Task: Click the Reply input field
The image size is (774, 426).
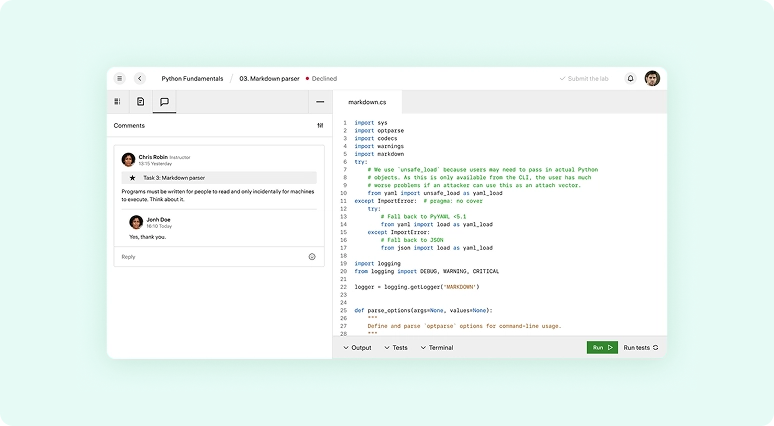Action: pos(200,257)
